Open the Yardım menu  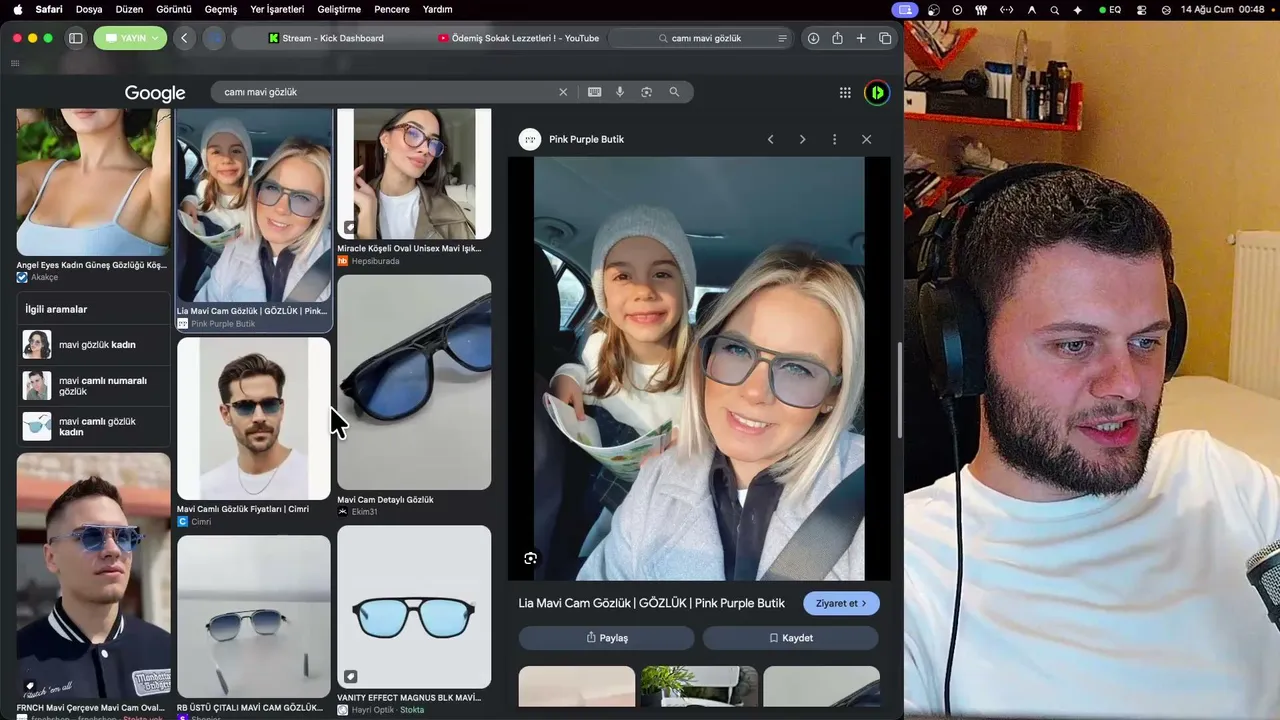click(x=438, y=9)
